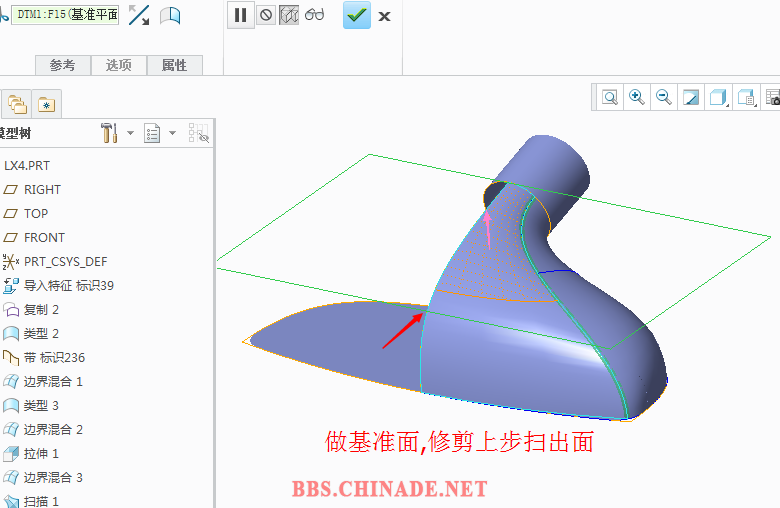The height and width of the screenshot is (508, 780).
Task: Select 导入特征 标识39 in tree
Action: pos(59,286)
